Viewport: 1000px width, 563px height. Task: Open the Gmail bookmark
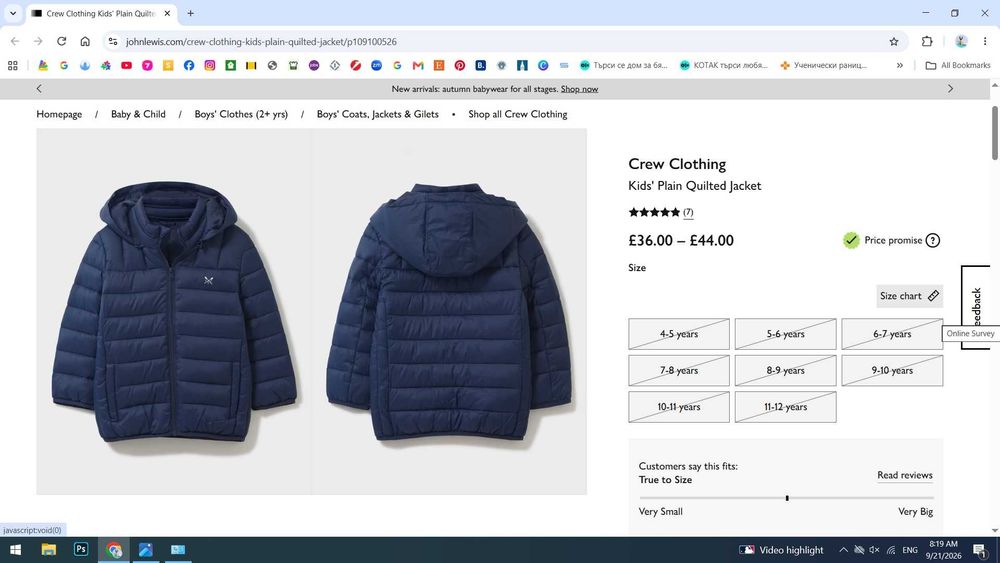click(x=418, y=65)
